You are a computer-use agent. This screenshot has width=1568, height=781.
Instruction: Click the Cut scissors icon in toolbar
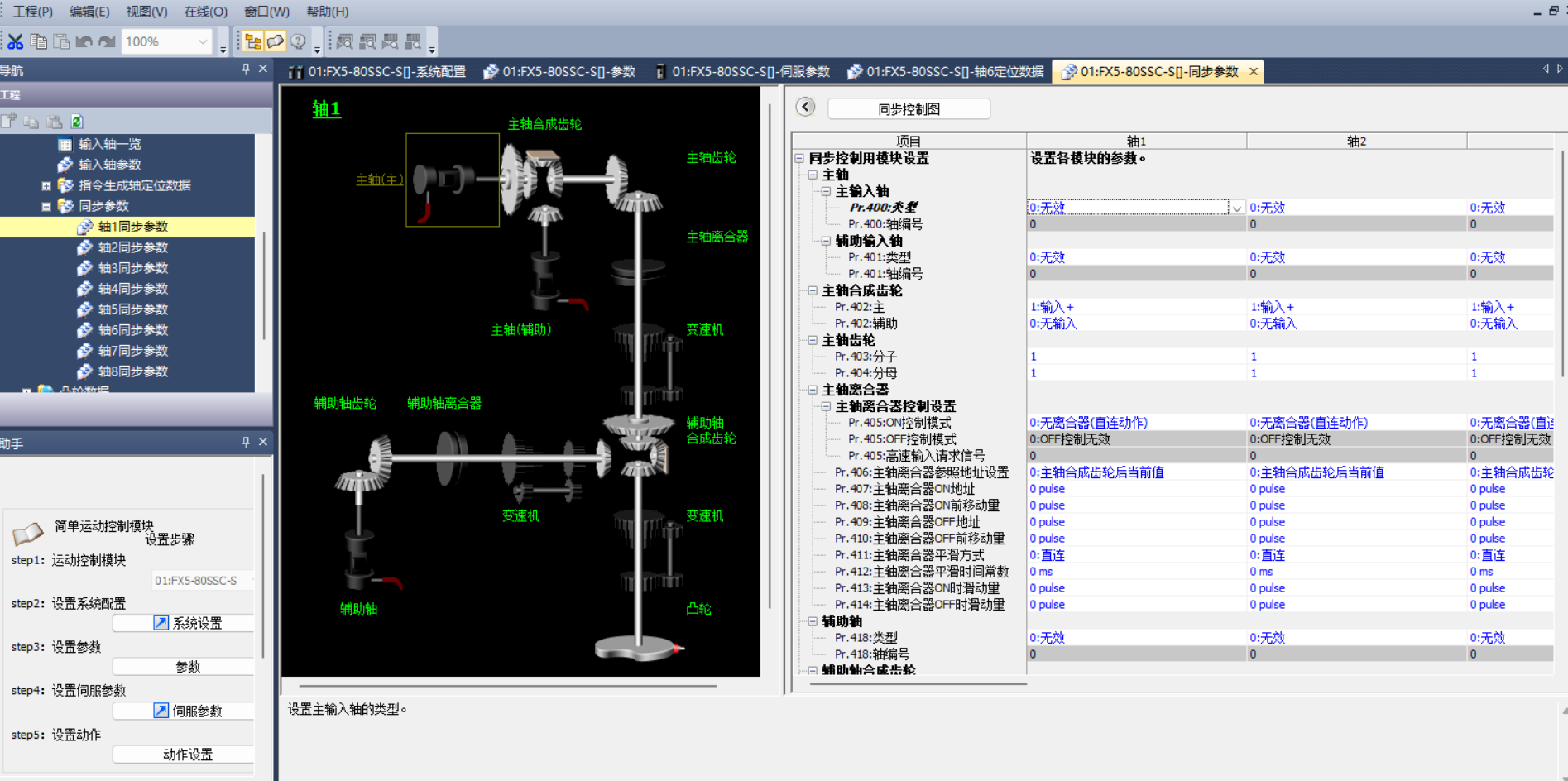(x=15, y=41)
